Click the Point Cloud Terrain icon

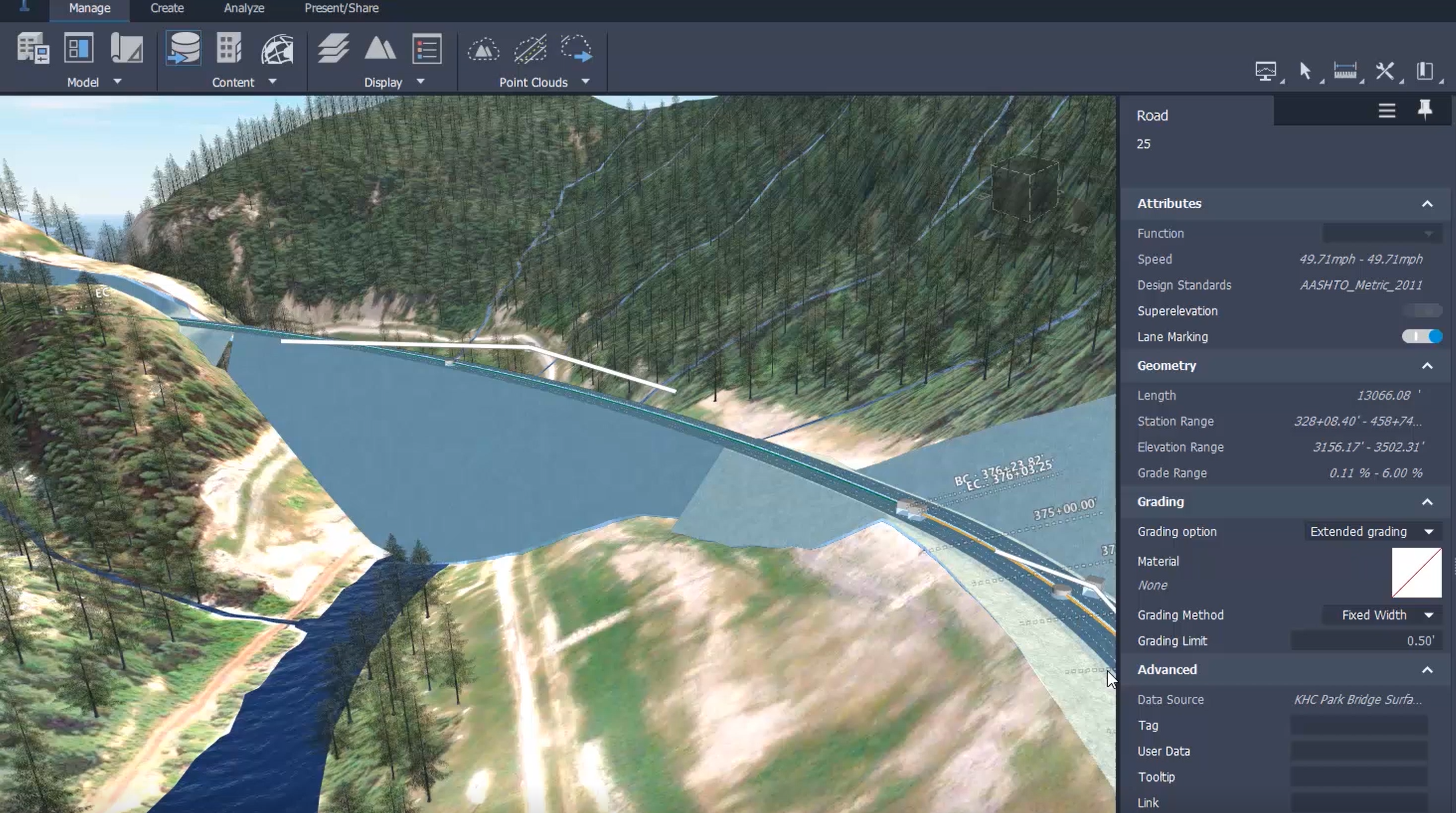pos(483,49)
